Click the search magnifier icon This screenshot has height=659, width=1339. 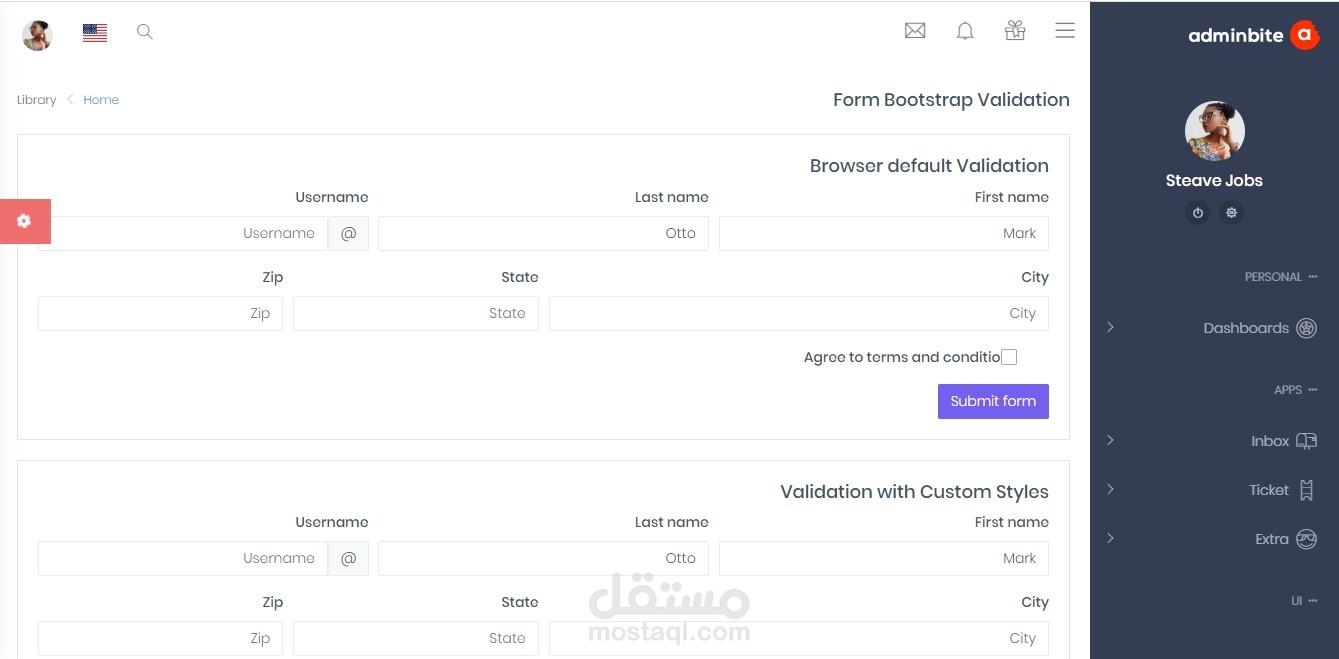(x=145, y=32)
